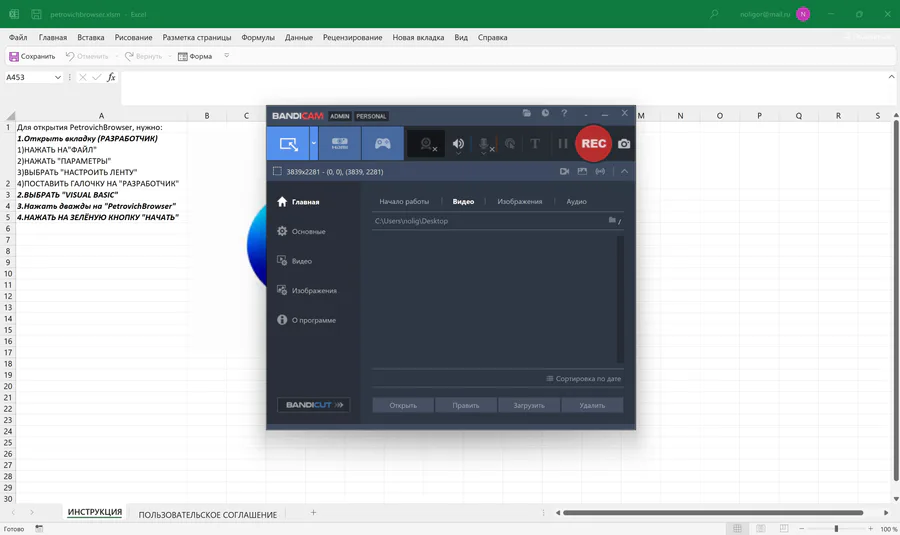Select Bandicam screen recording mode icon
900x535 pixels.
click(x=288, y=144)
